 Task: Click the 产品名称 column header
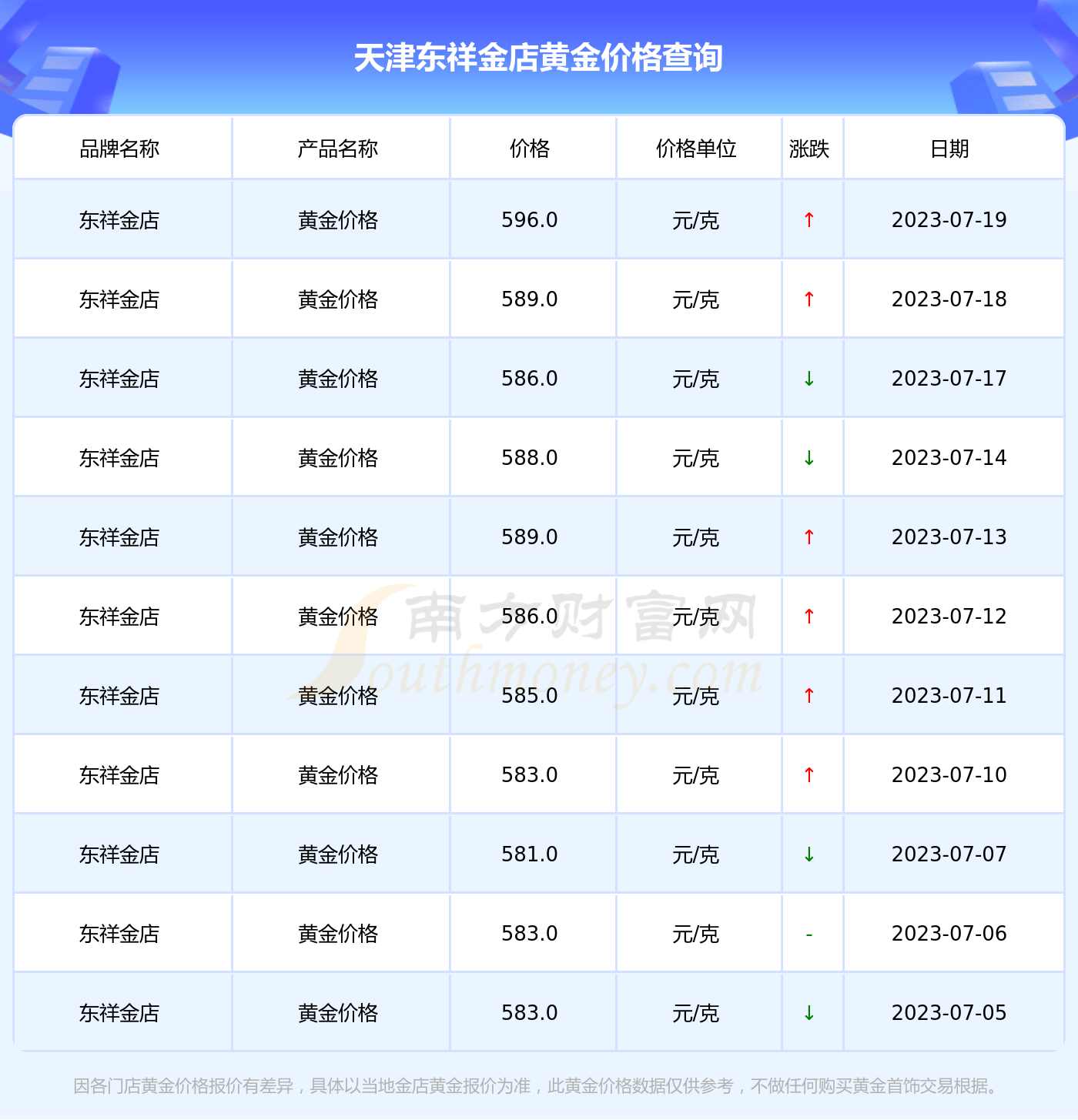[338, 149]
